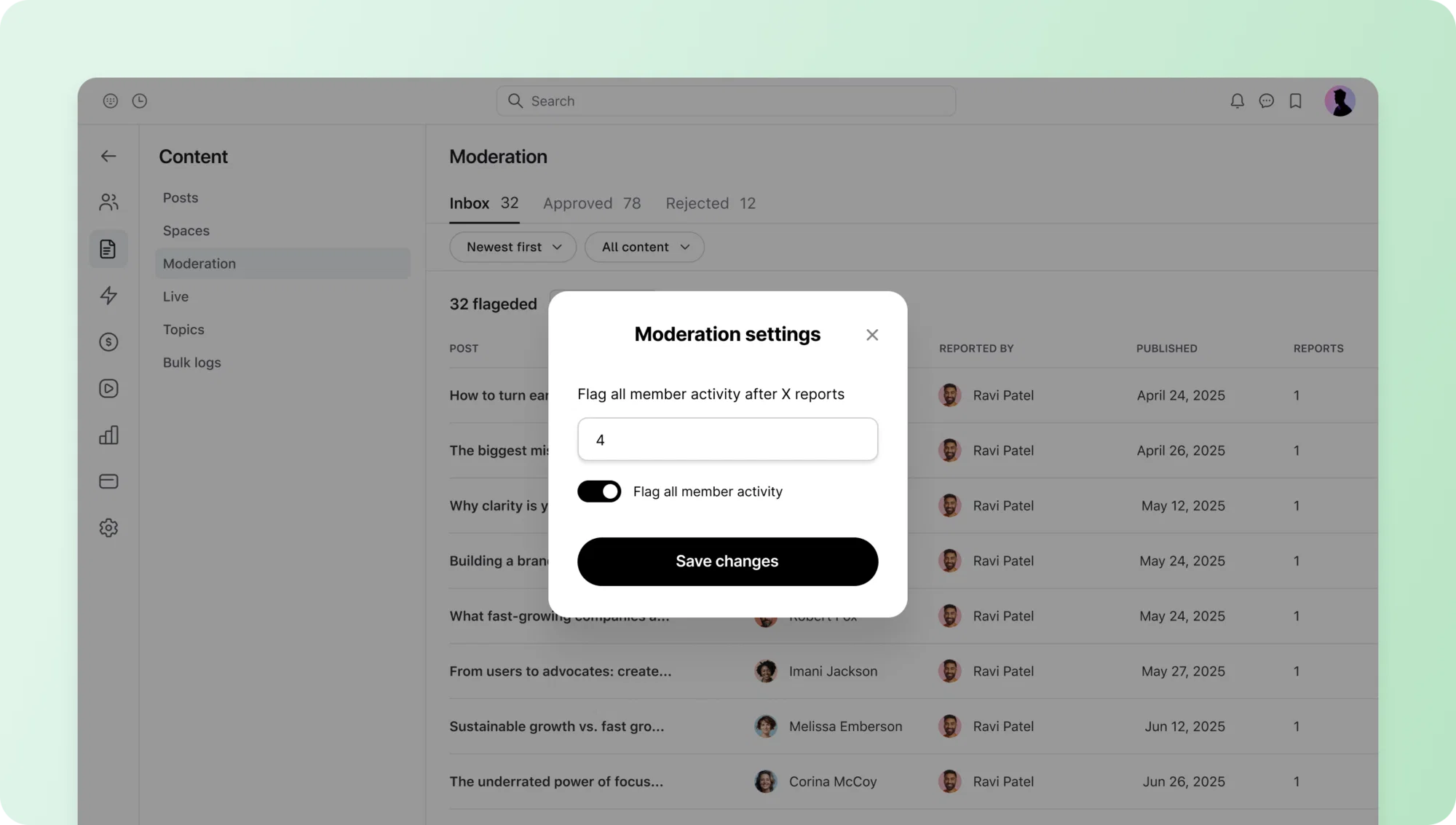The width and height of the screenshot is (1456, 825).
Task: Close the Moderation settings dialog
Action: 872,335
